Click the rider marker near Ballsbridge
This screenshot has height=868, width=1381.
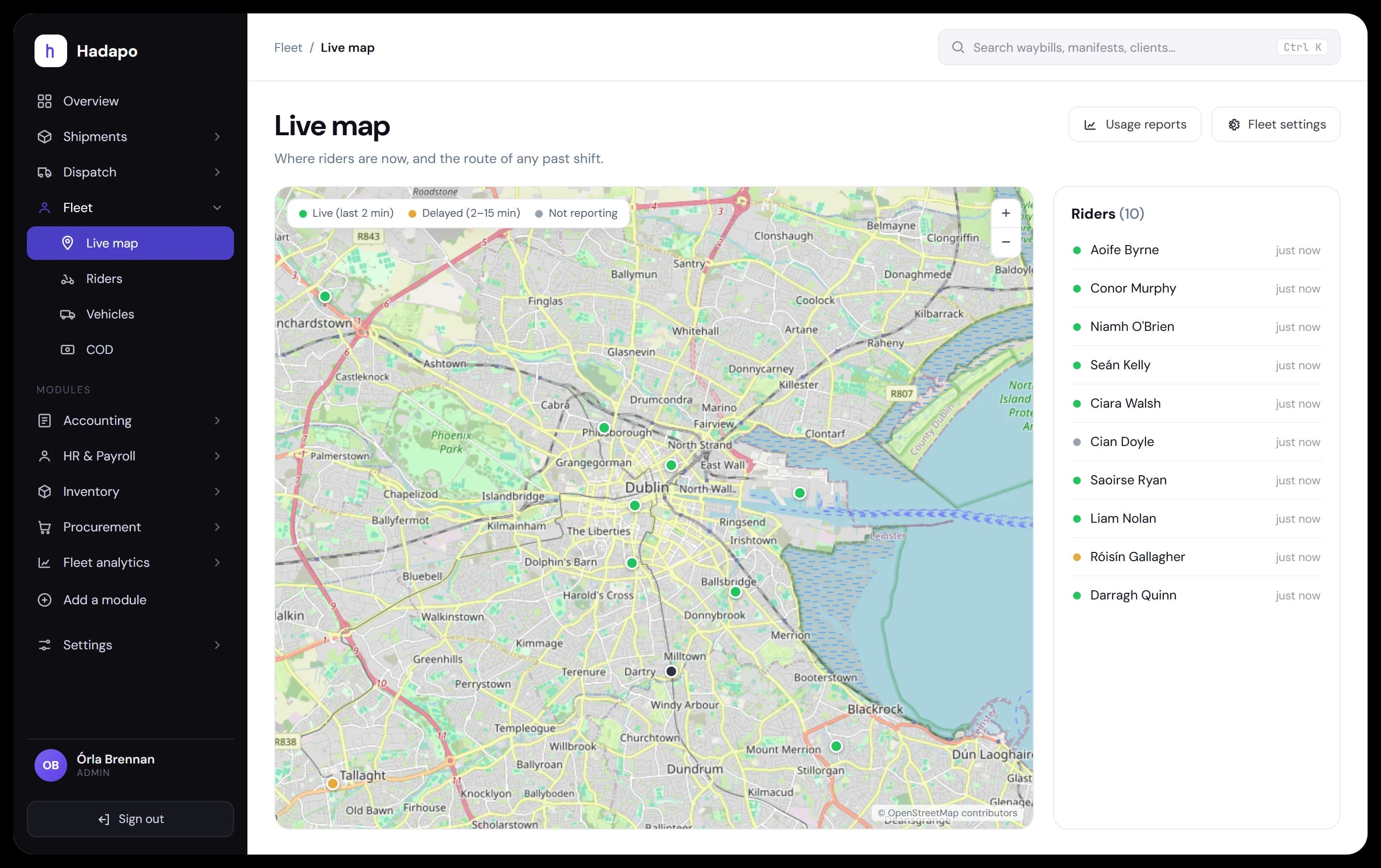[736, 592]
